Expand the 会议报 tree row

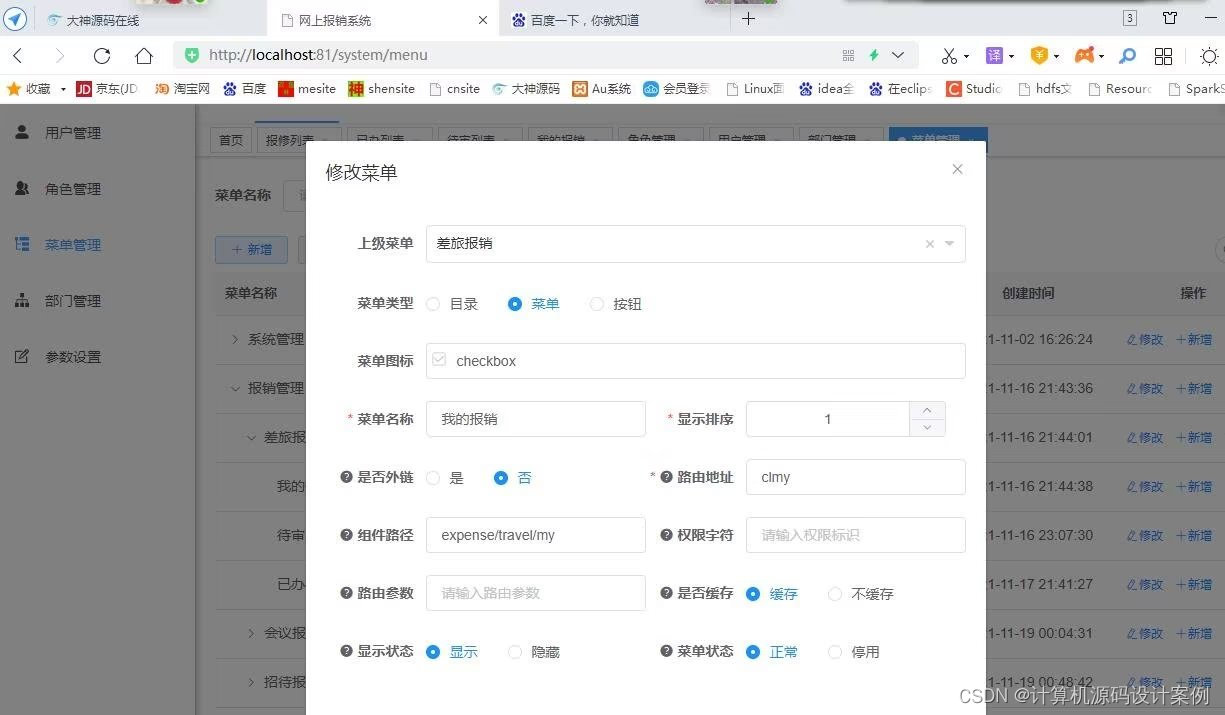tap(251, 633)
